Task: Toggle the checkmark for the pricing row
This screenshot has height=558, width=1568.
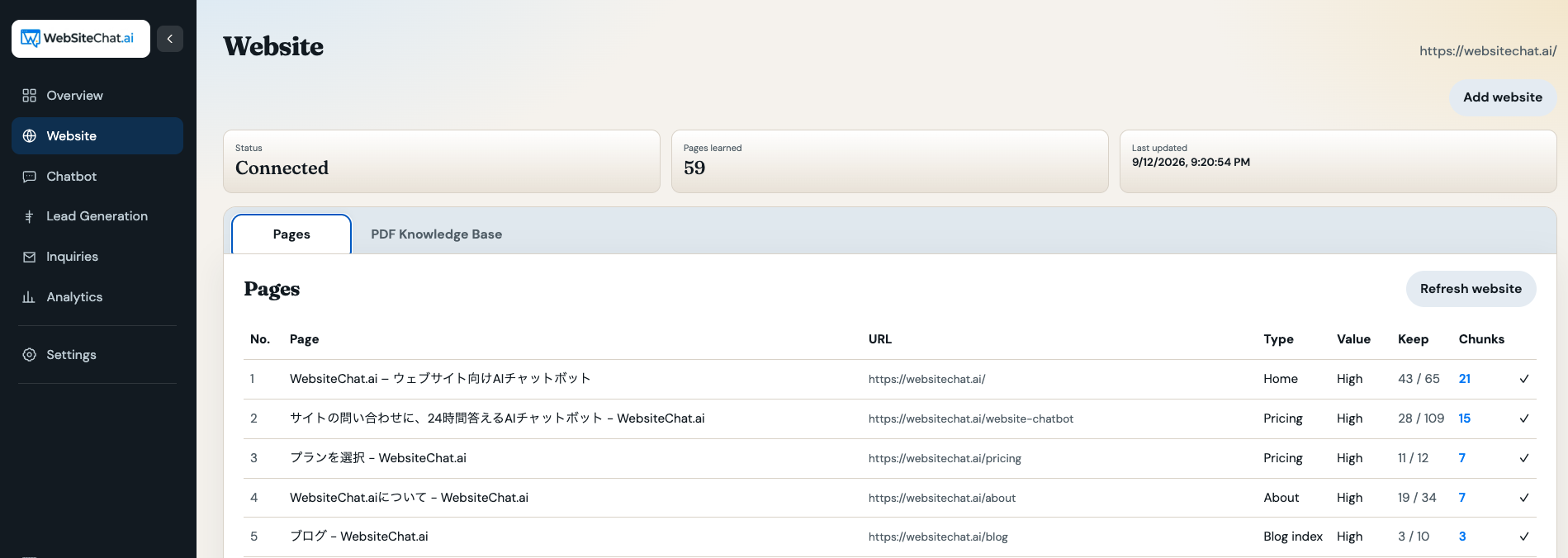Action: (1524, 458)
